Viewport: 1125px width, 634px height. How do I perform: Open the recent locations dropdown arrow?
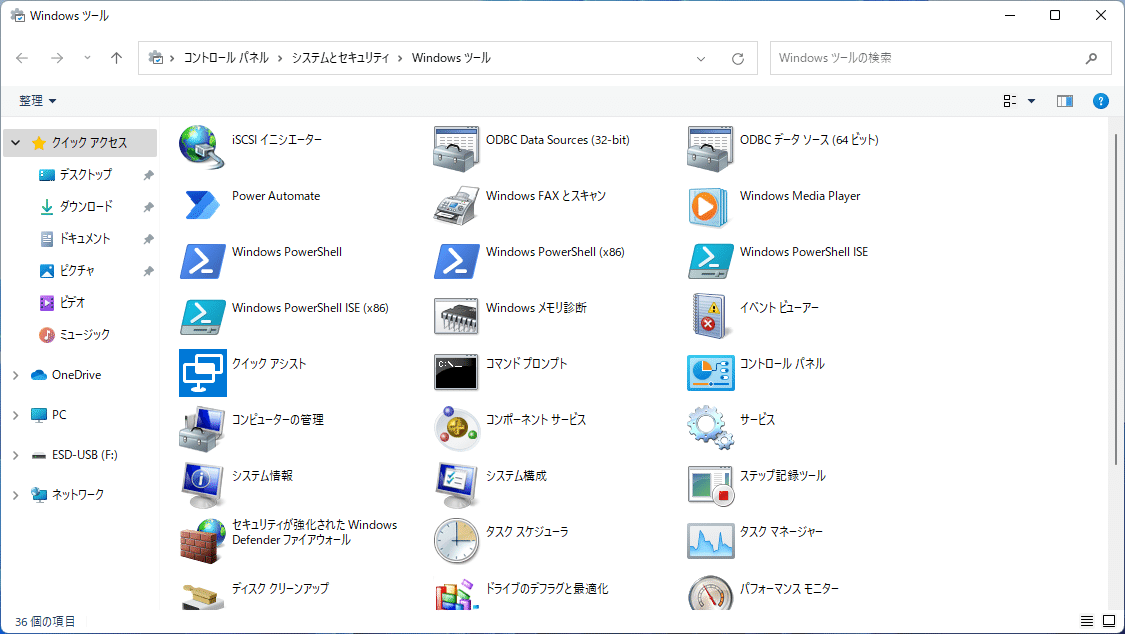87,58
